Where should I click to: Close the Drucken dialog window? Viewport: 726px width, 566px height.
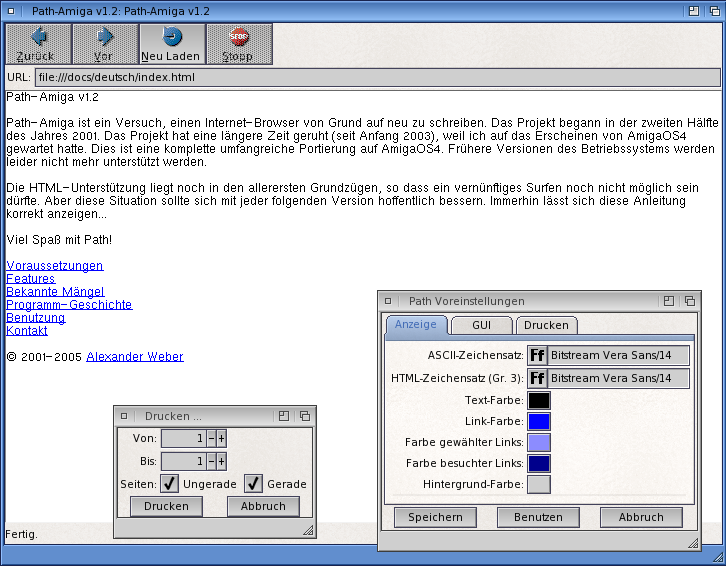pyautogui.click(x=124, y=416)
